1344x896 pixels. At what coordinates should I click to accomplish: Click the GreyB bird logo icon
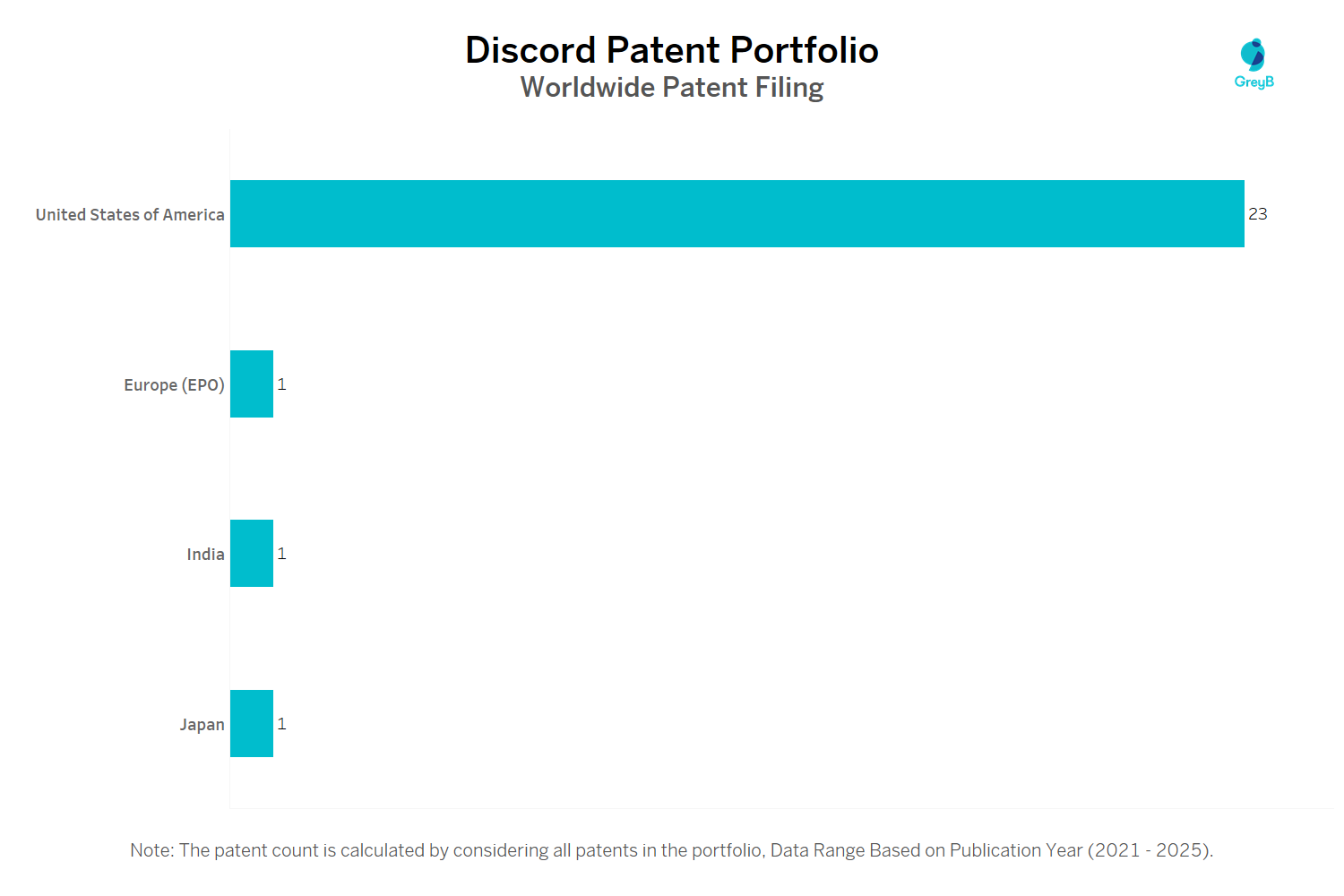(x=1253, y=55)
